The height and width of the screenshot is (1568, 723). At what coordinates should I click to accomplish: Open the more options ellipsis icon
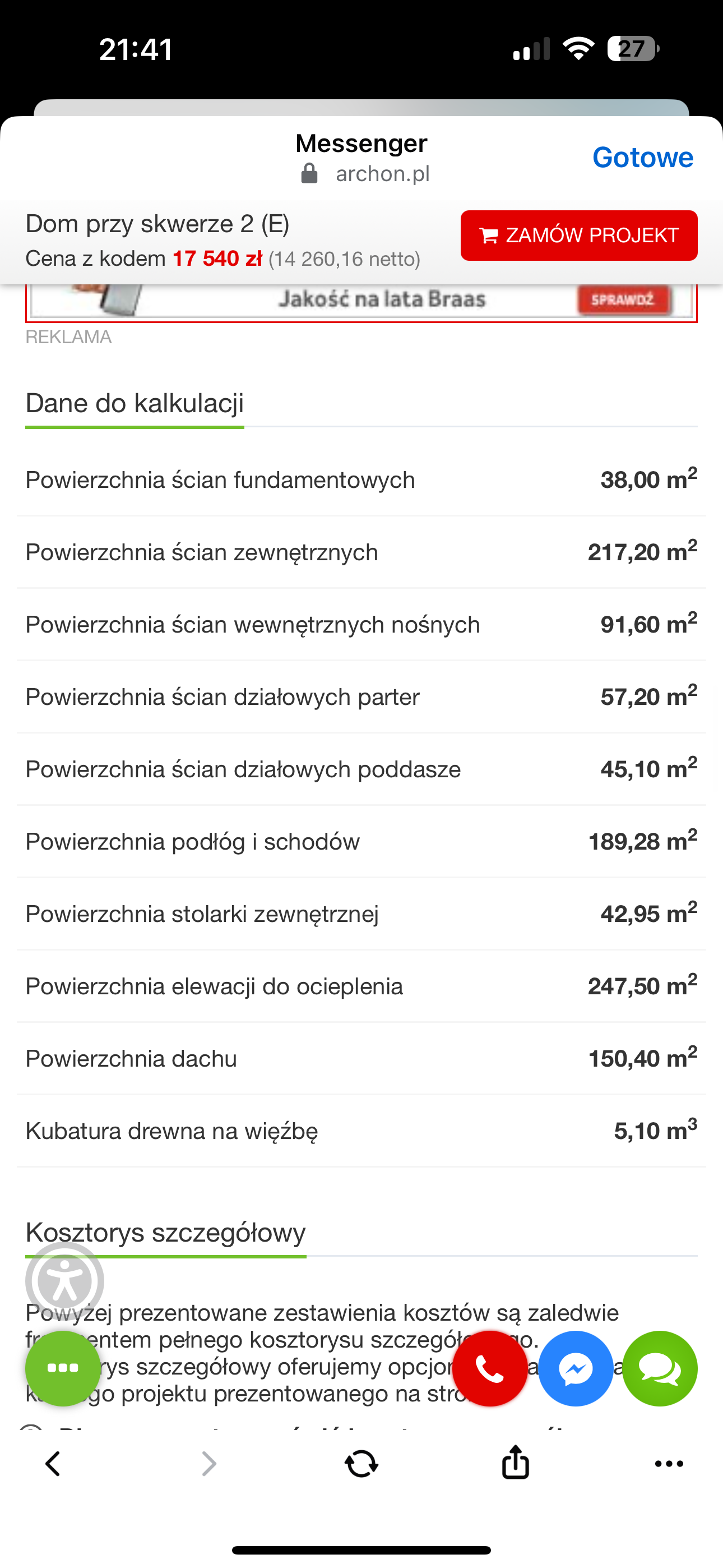[669, 1463]
